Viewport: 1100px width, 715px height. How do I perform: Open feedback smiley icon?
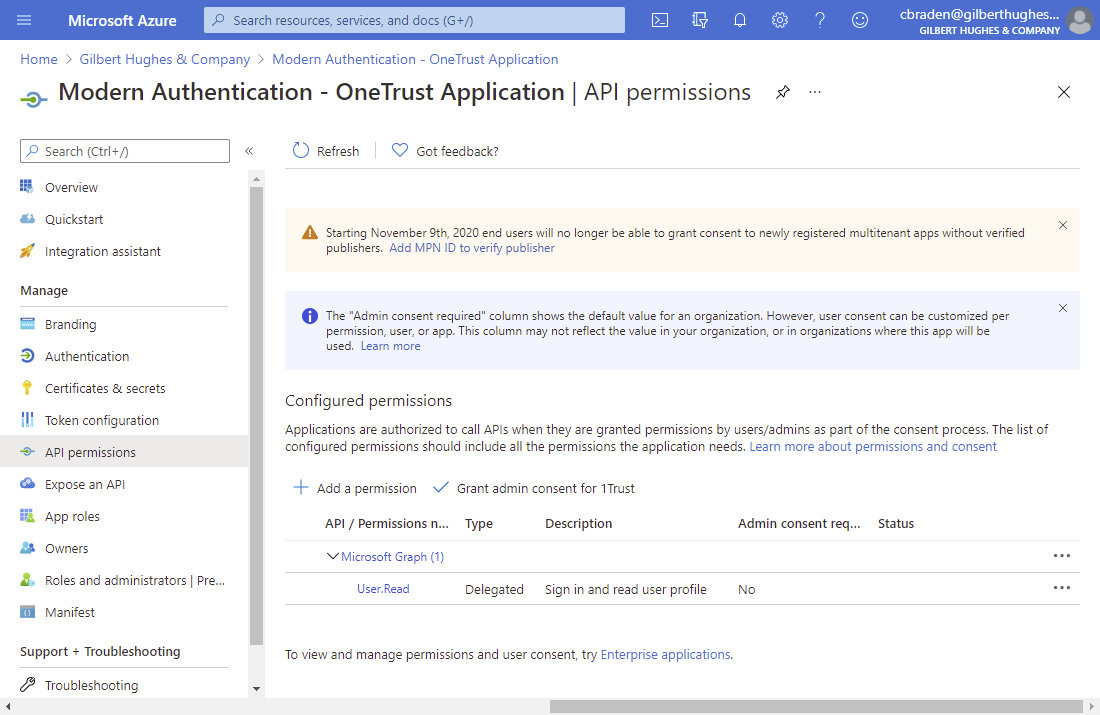[x=859, y=20]
